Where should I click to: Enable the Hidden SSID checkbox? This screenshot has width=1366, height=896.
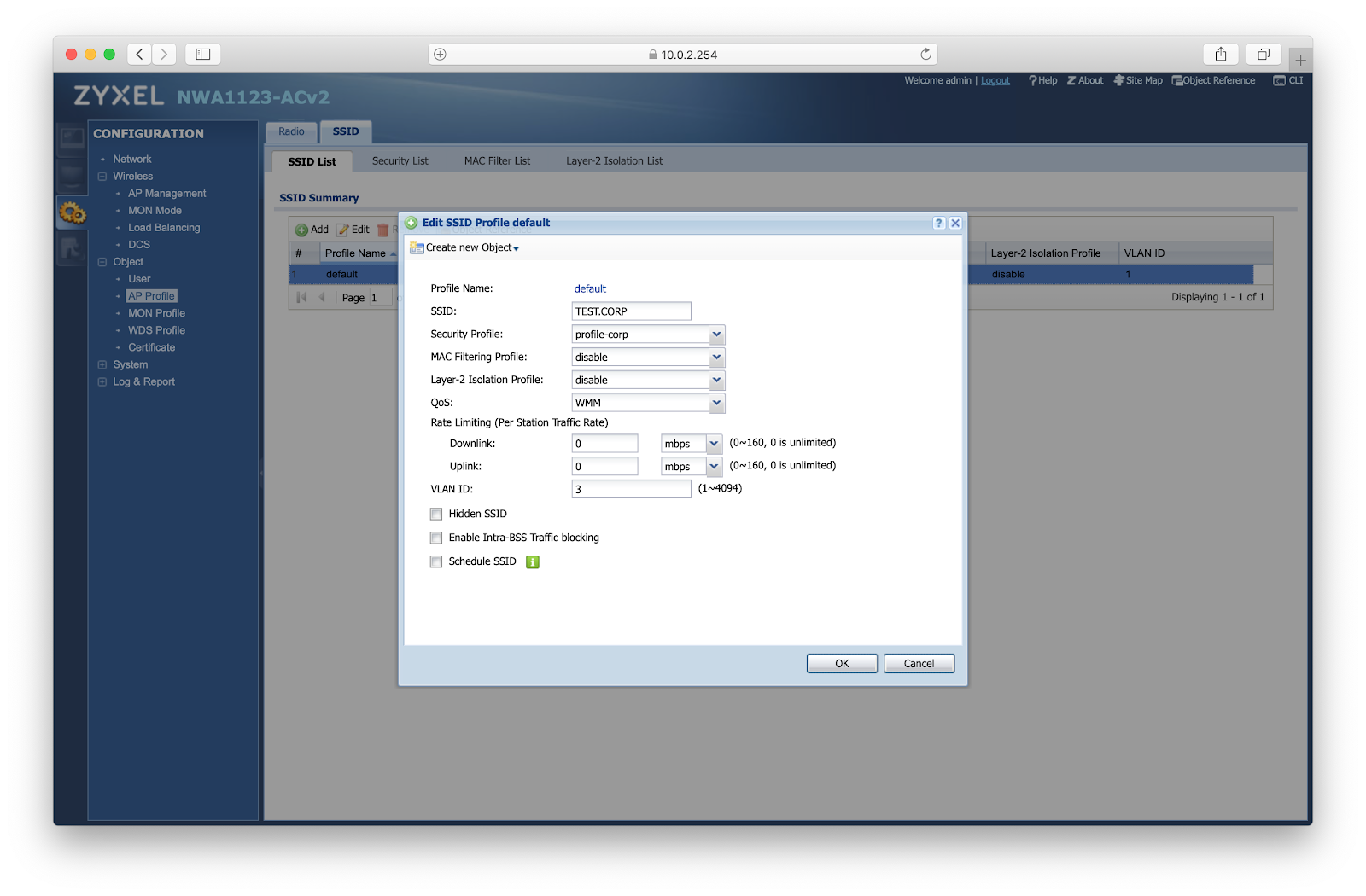[x=436, y=514]
